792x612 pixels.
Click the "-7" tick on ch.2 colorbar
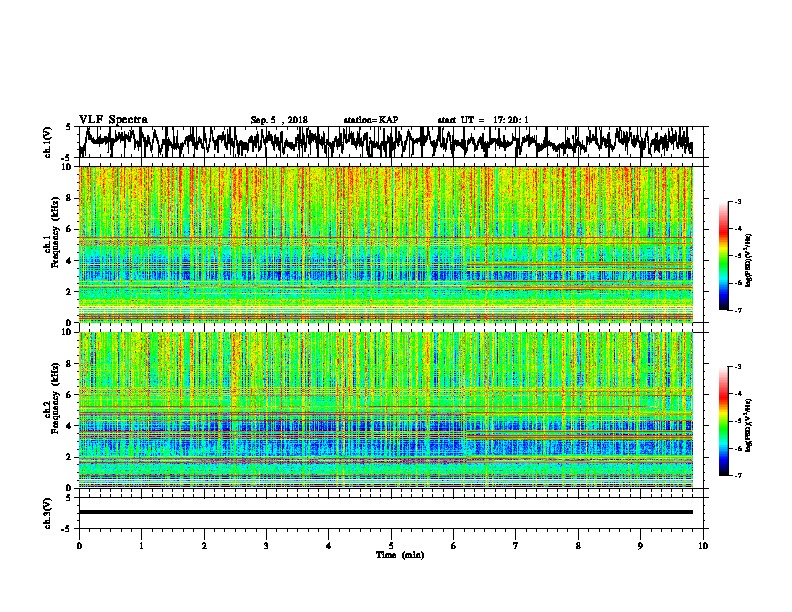(738, 475)
